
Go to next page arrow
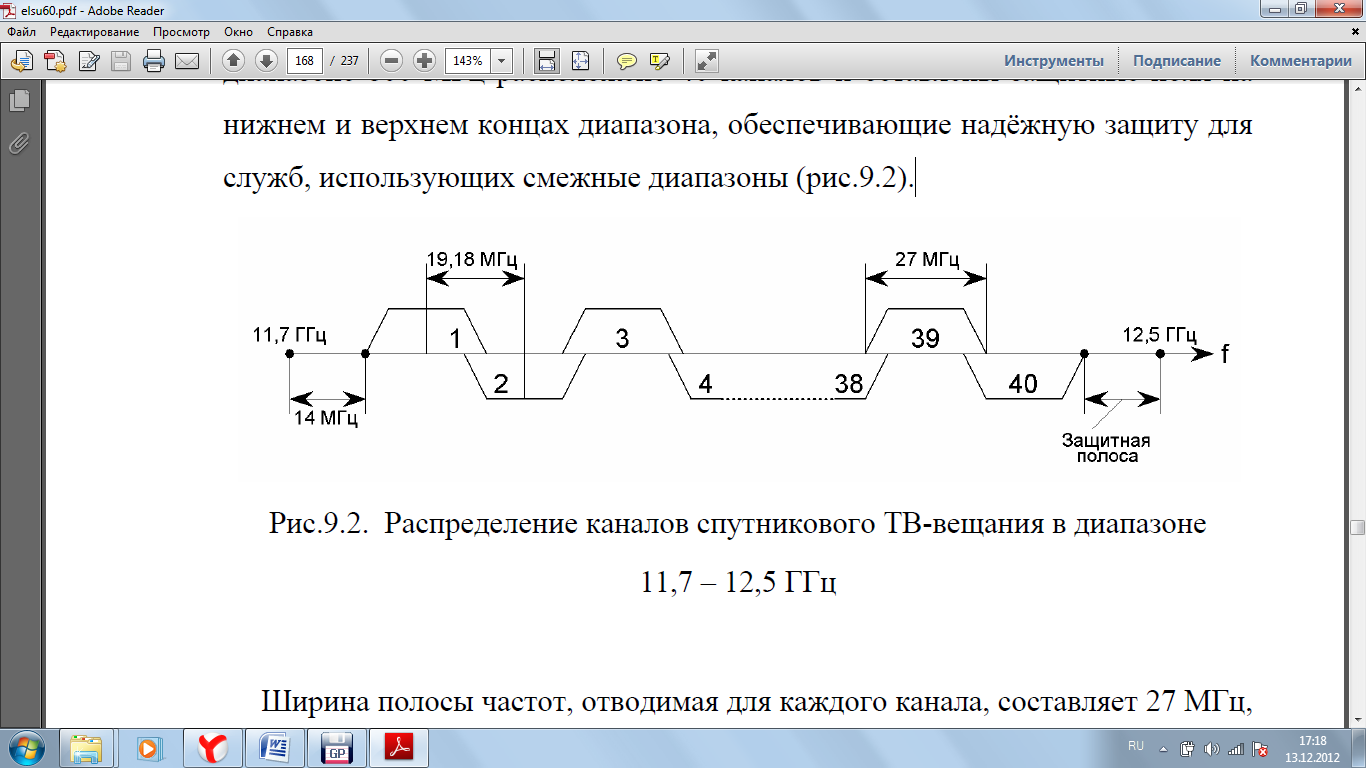(266, 61)
